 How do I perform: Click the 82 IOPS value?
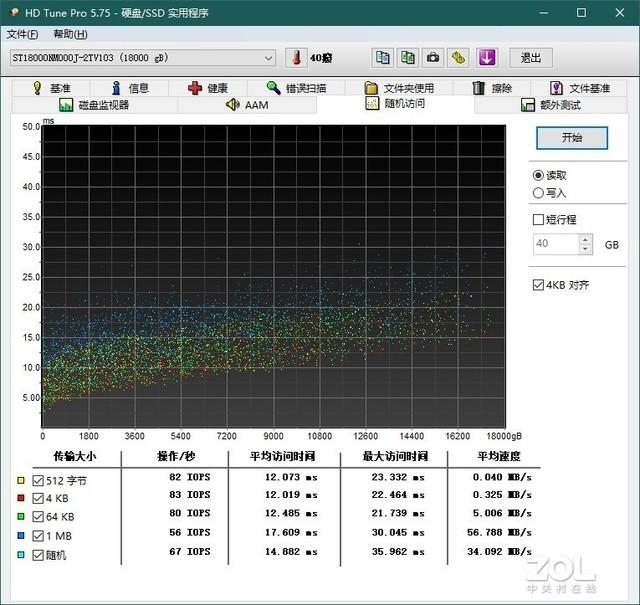(x=190, y=477)
